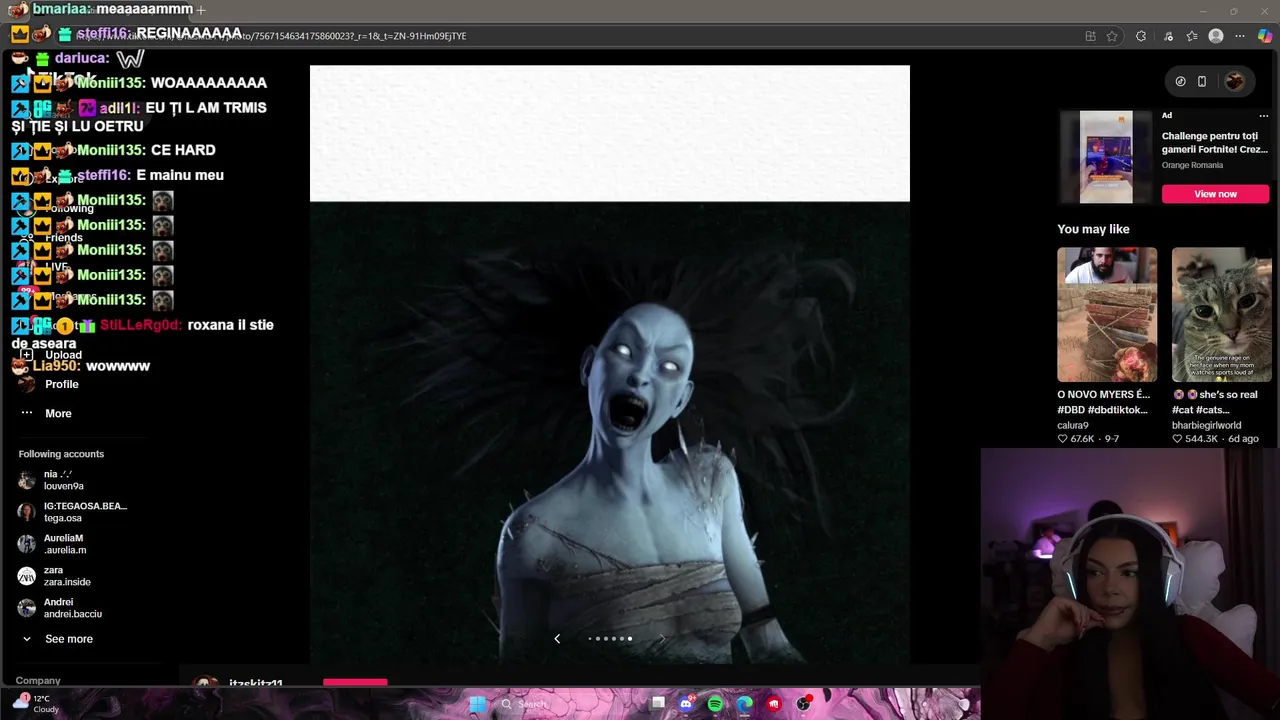Open File Explorer on the taskbar
Image resolution: width=1280 pixels, height=720 pixels.
658,704
